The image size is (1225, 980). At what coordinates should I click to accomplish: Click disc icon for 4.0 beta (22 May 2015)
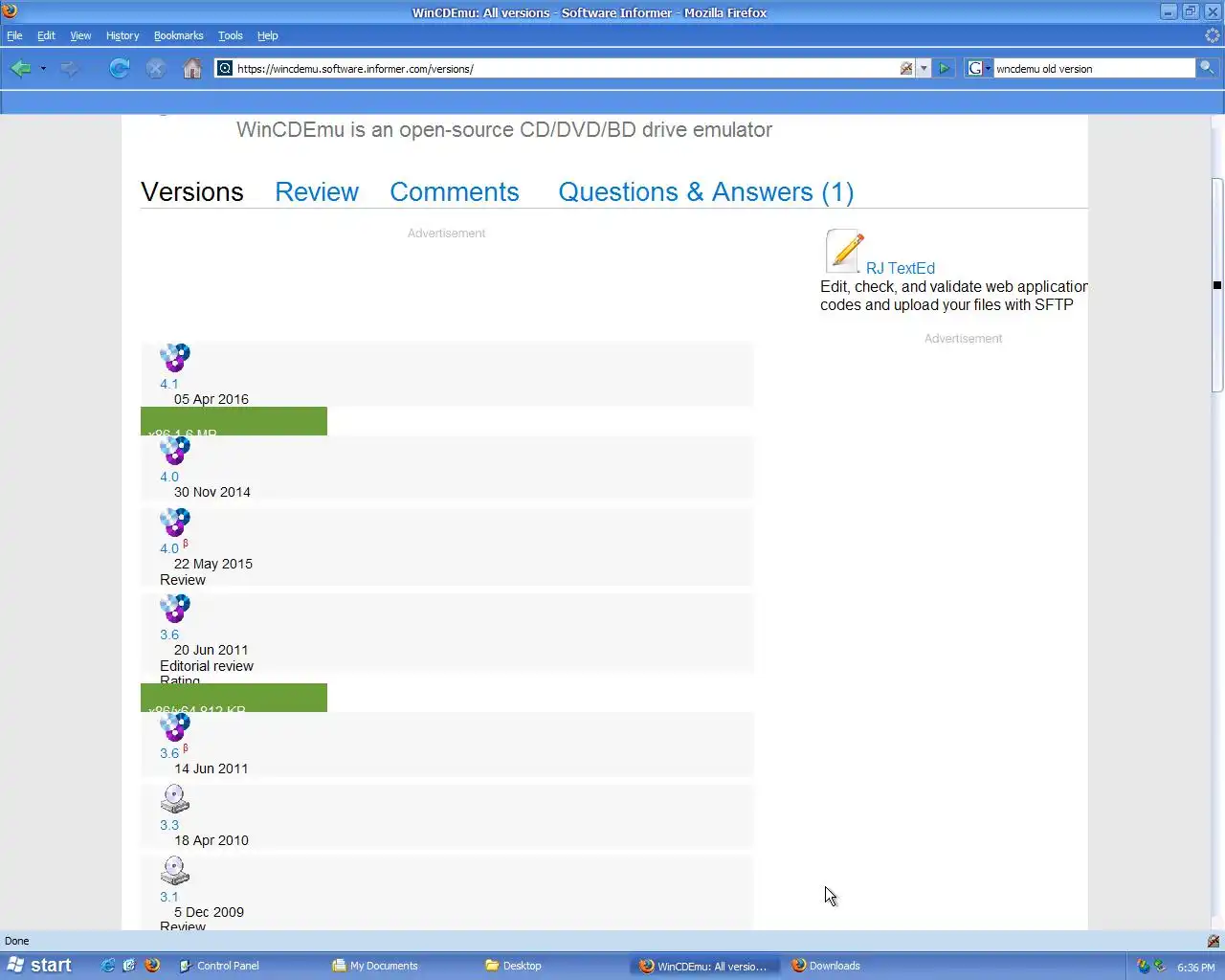click(x=175, y=523)
